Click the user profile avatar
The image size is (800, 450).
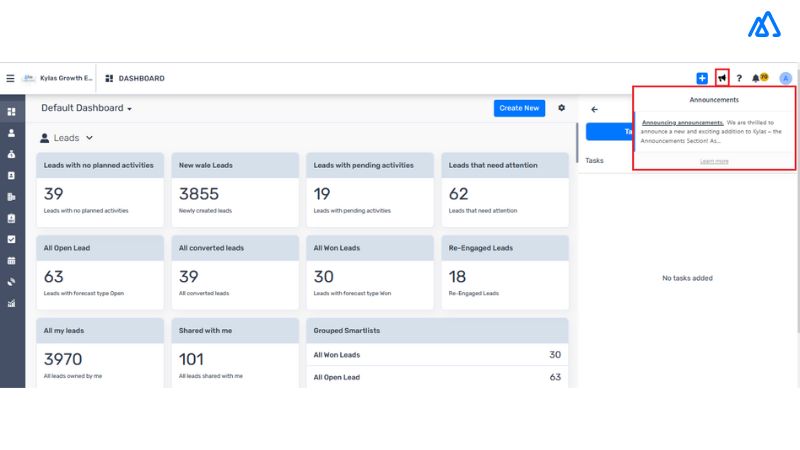tap(785, 78)
